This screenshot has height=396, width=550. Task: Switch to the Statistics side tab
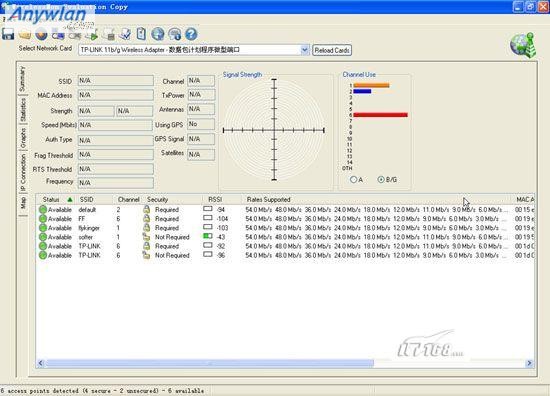(x=23, y=110)
